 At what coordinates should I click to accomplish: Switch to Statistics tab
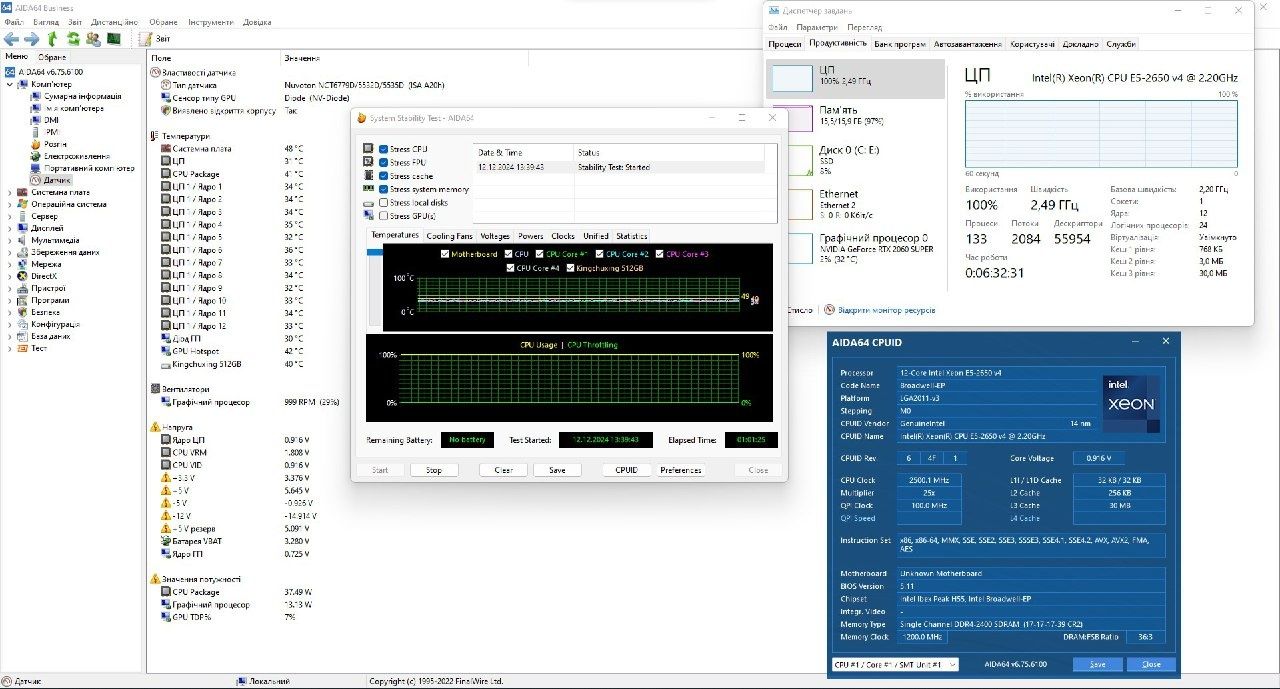pyautogui.click(x=632, y=236)
